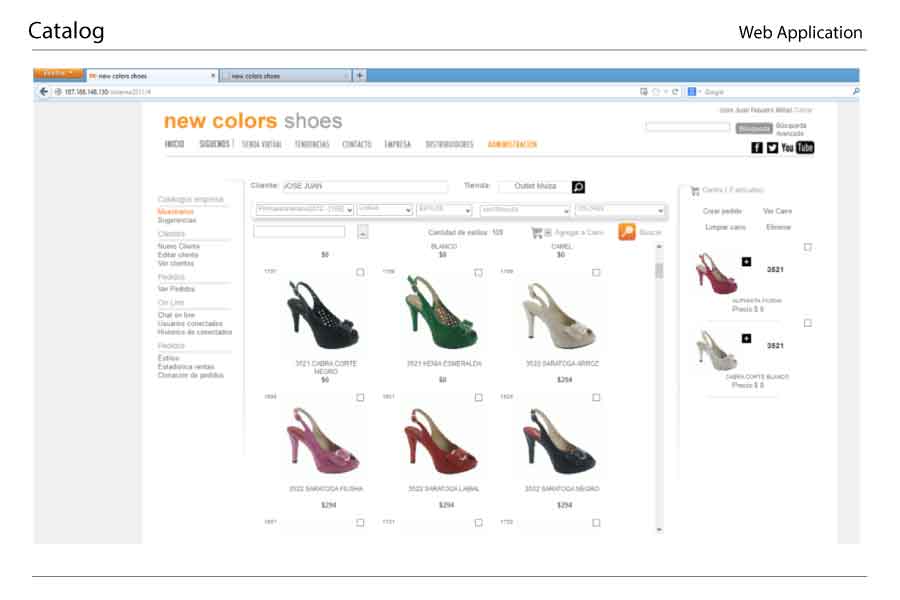Click the Tienda field showing Outlet Moza
Screen dimensions: 900x600
(x=535, y=186)
